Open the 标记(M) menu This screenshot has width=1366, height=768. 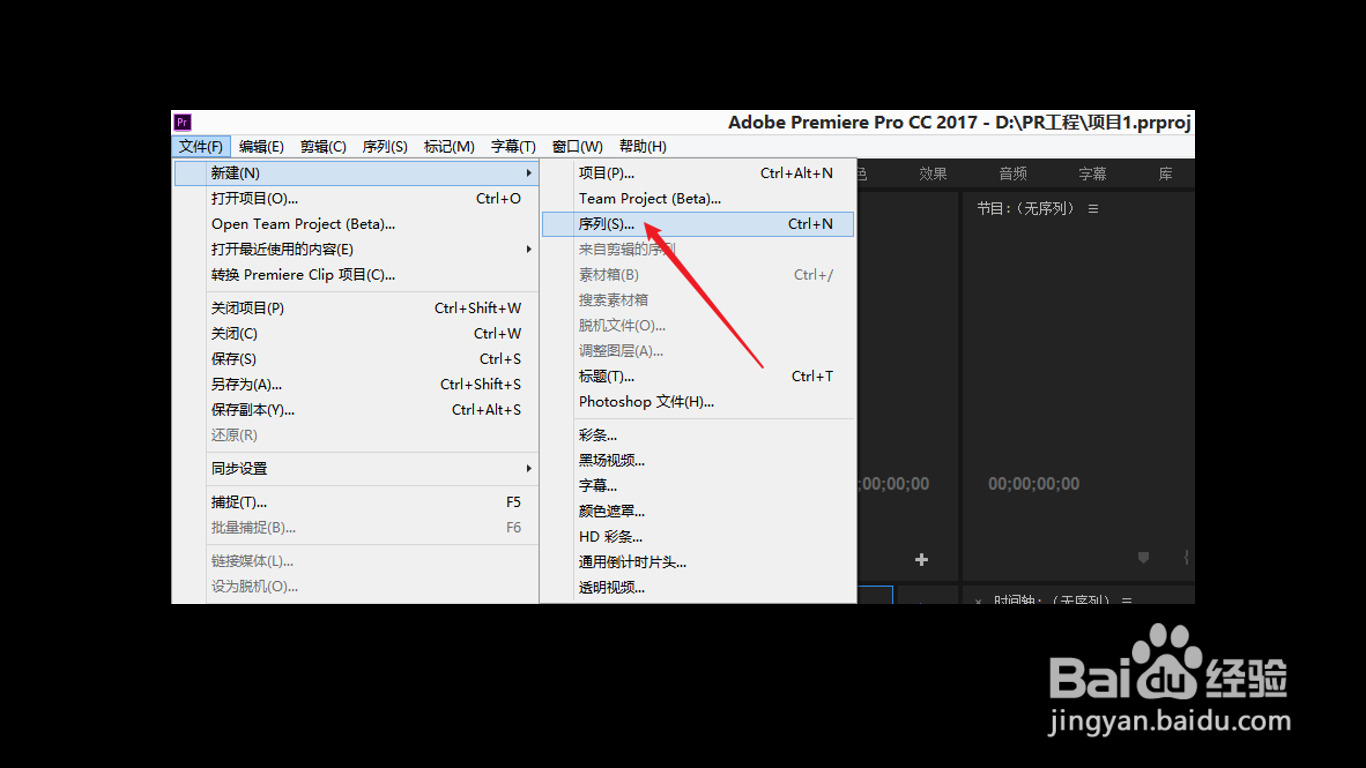(449, 147)
